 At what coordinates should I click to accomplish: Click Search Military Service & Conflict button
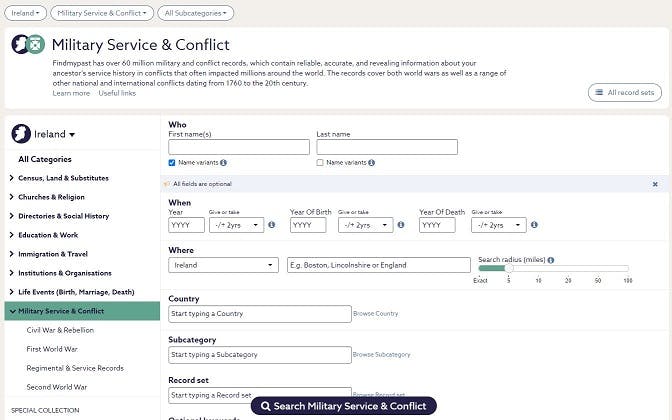[344, 406]
